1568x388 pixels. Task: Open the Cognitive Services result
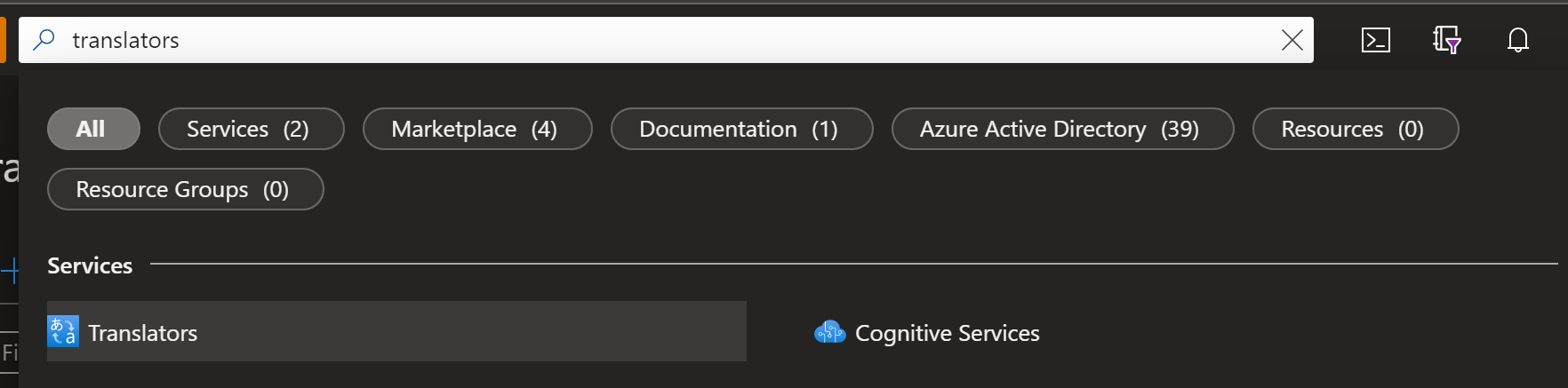click(x=947, y=333)
